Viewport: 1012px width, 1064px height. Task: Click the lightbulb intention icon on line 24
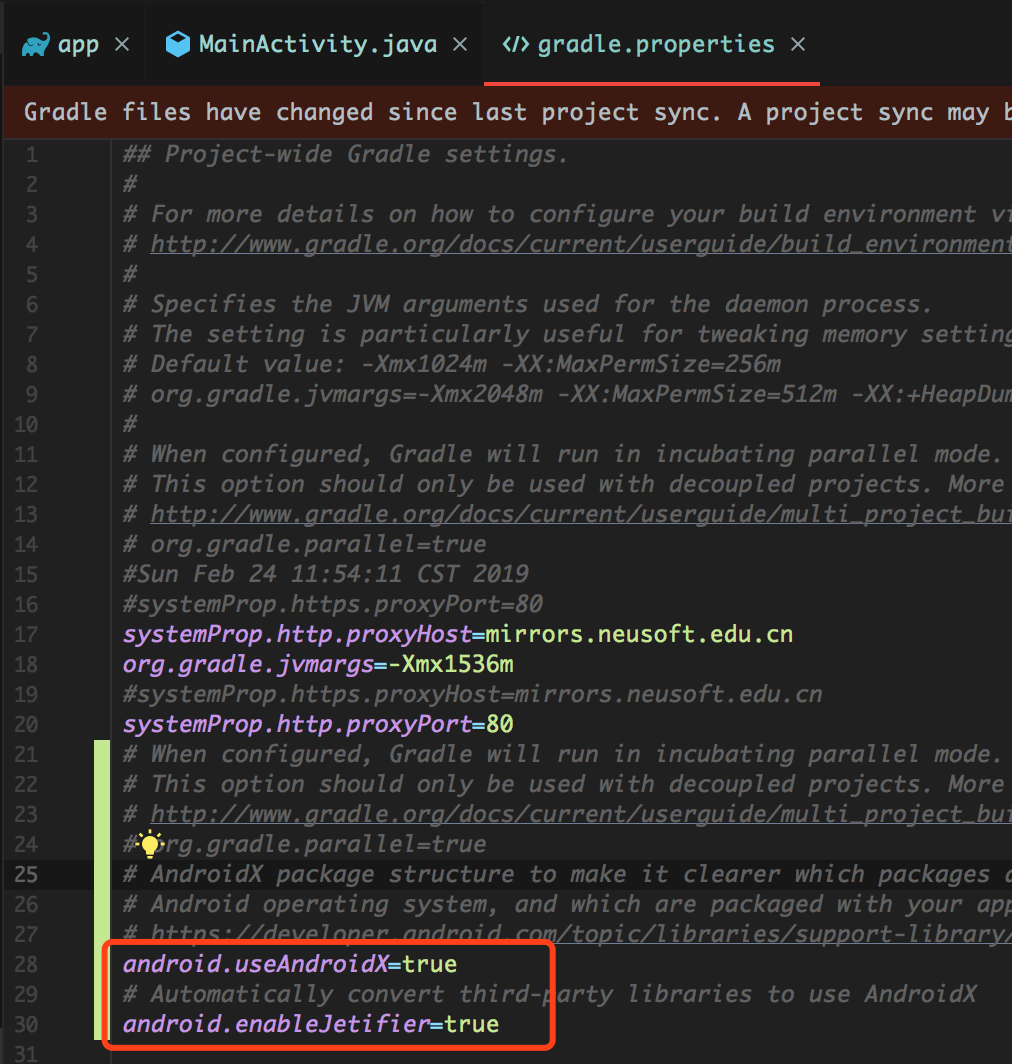(x=150, y=845)
